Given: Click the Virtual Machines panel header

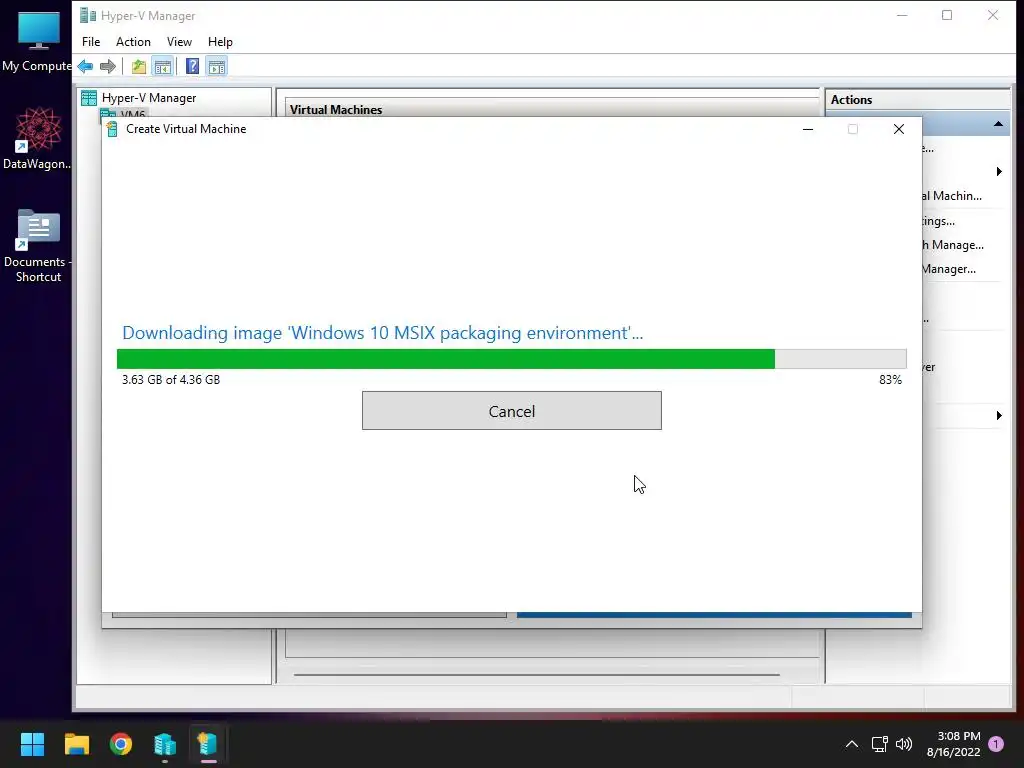Looking at the screenshot, I should (x=336, y=110).
